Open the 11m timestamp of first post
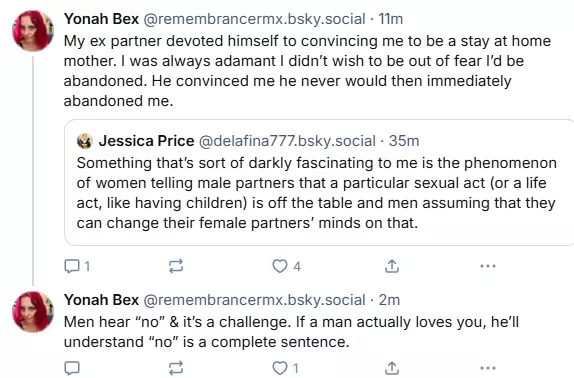The image size is (574, 378). pyautogui.click(x=391, y=19)
